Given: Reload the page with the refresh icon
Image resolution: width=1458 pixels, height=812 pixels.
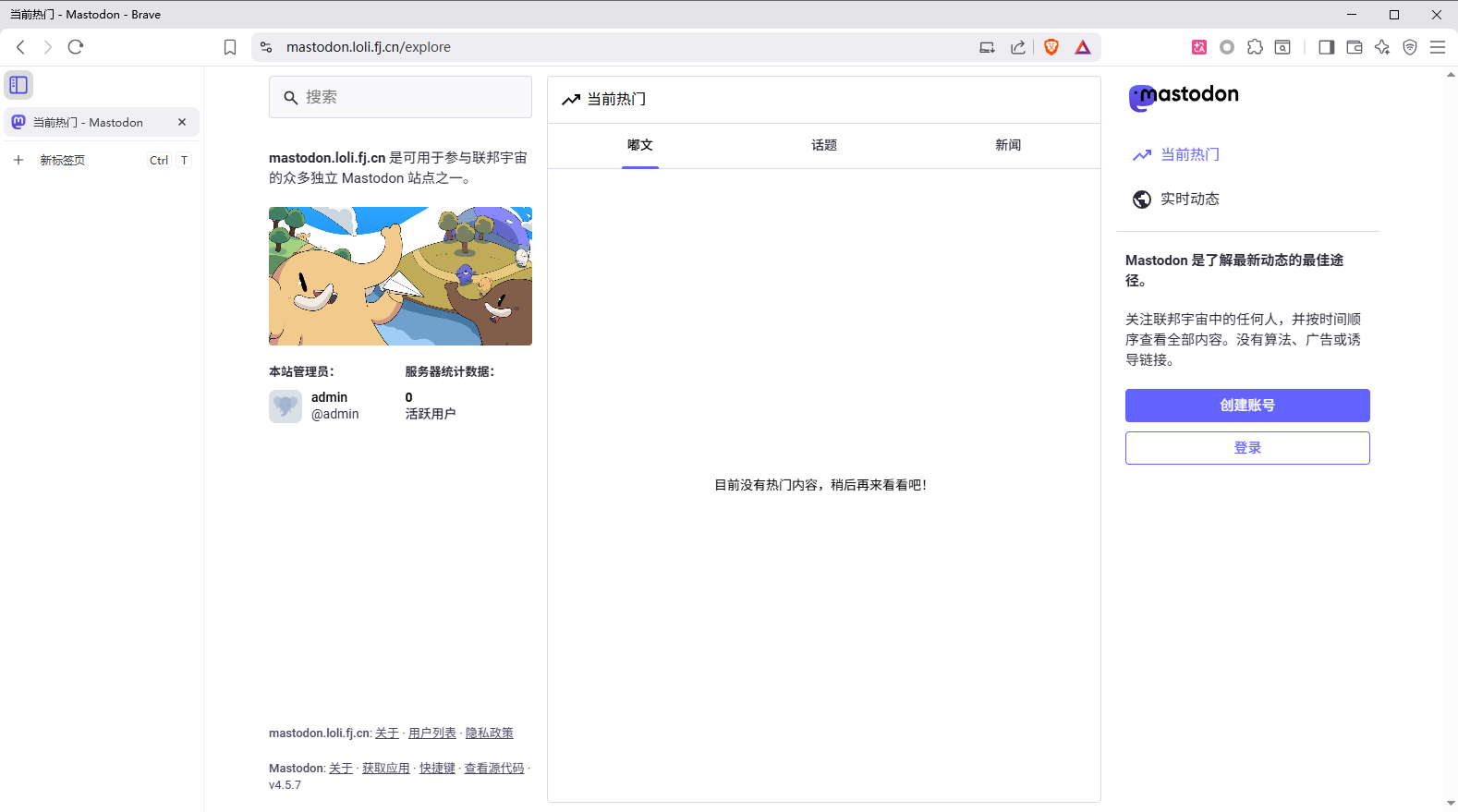Looking at the screenshot, I should [x=76, y=47].
